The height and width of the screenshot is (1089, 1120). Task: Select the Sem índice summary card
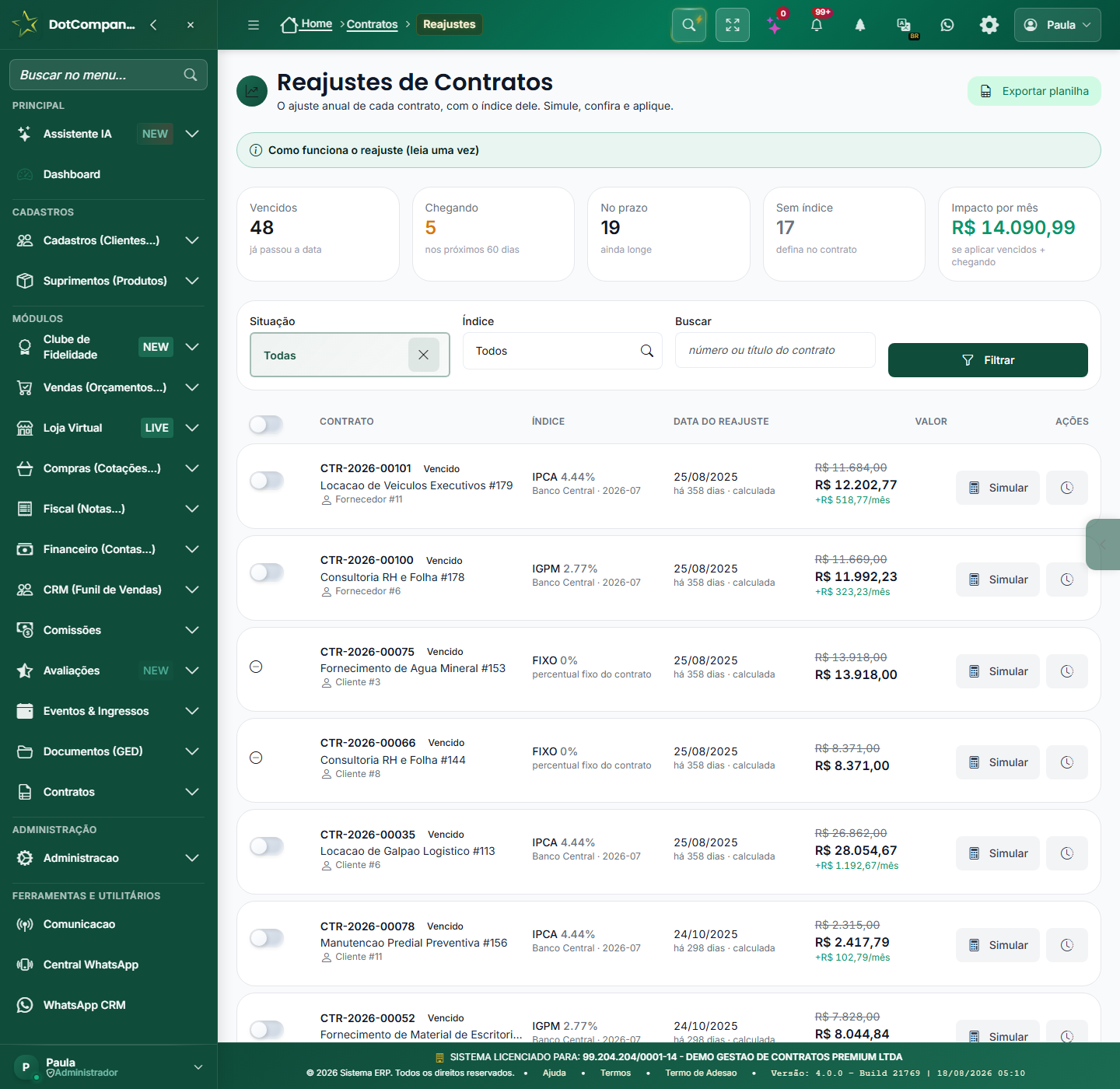click(x=844, y=234)
